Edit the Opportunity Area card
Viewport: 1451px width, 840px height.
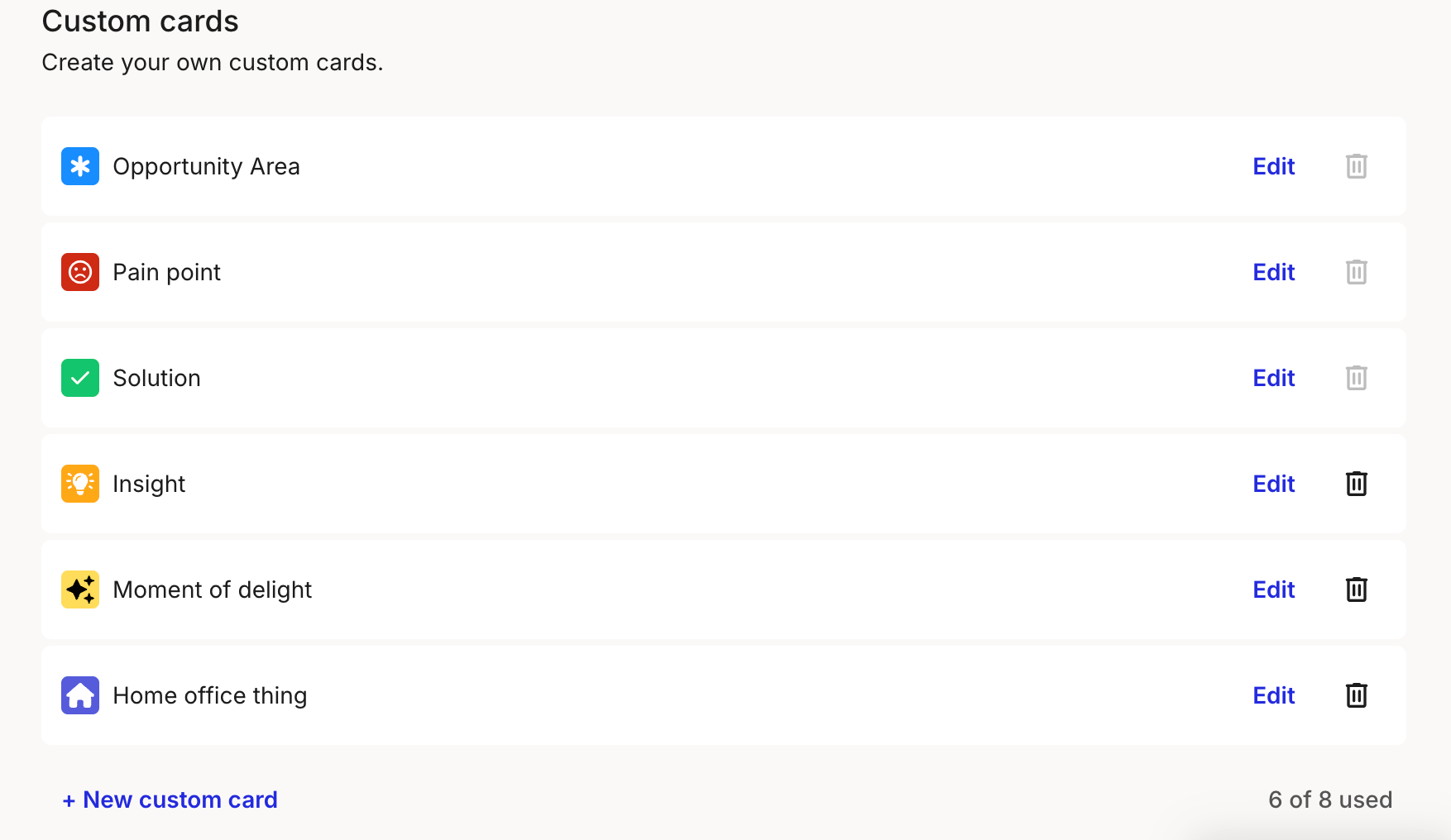tap(1273, 166)
